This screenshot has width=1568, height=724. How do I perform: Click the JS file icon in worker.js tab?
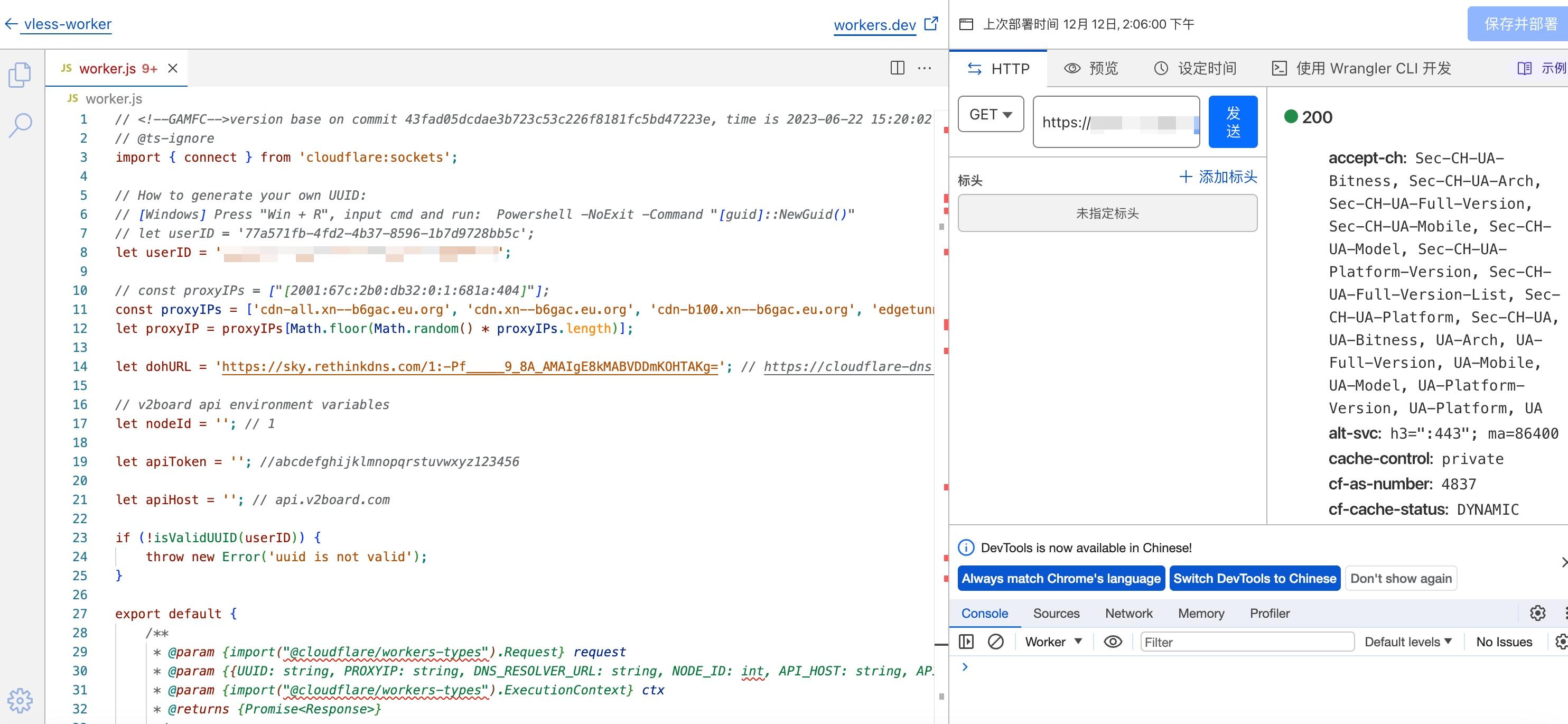point(67,68)
